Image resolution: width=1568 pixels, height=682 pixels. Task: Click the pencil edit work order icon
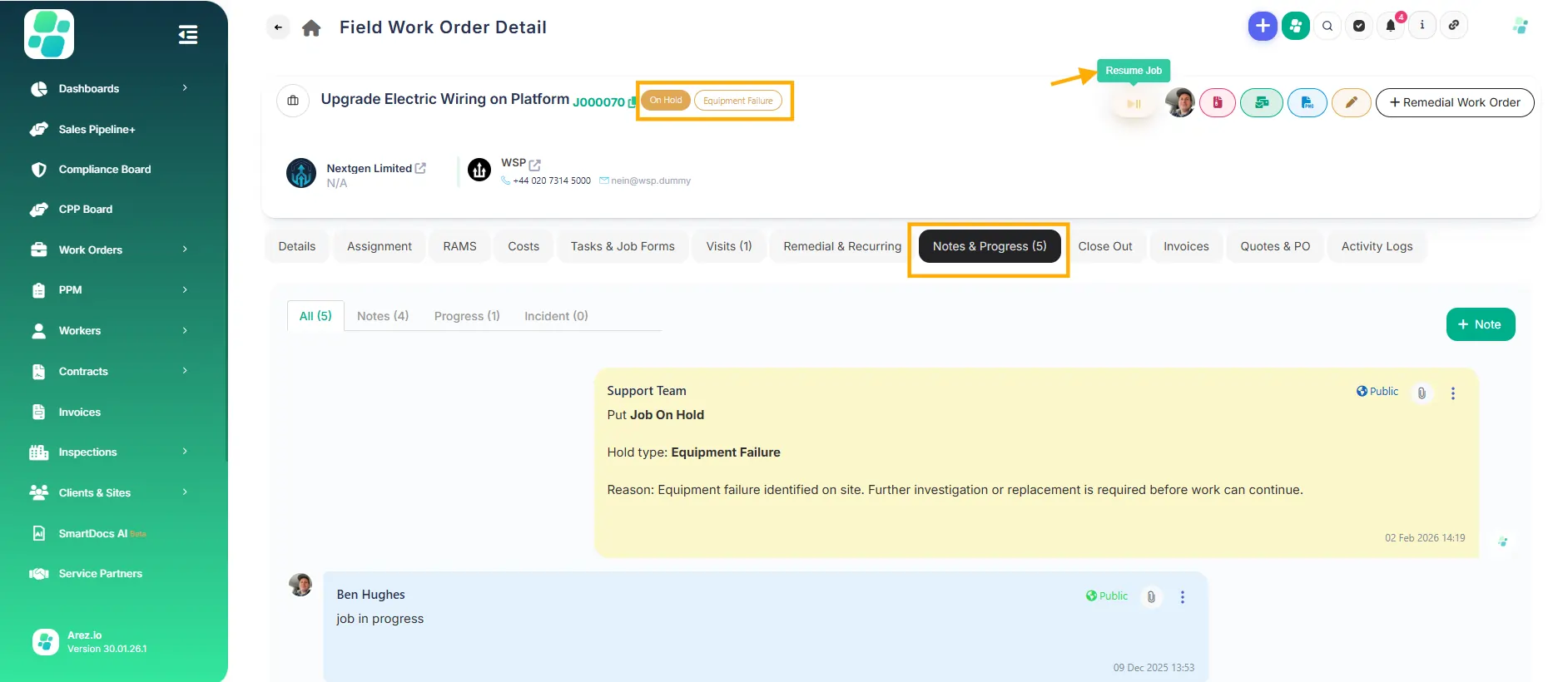coord(1351,102)
